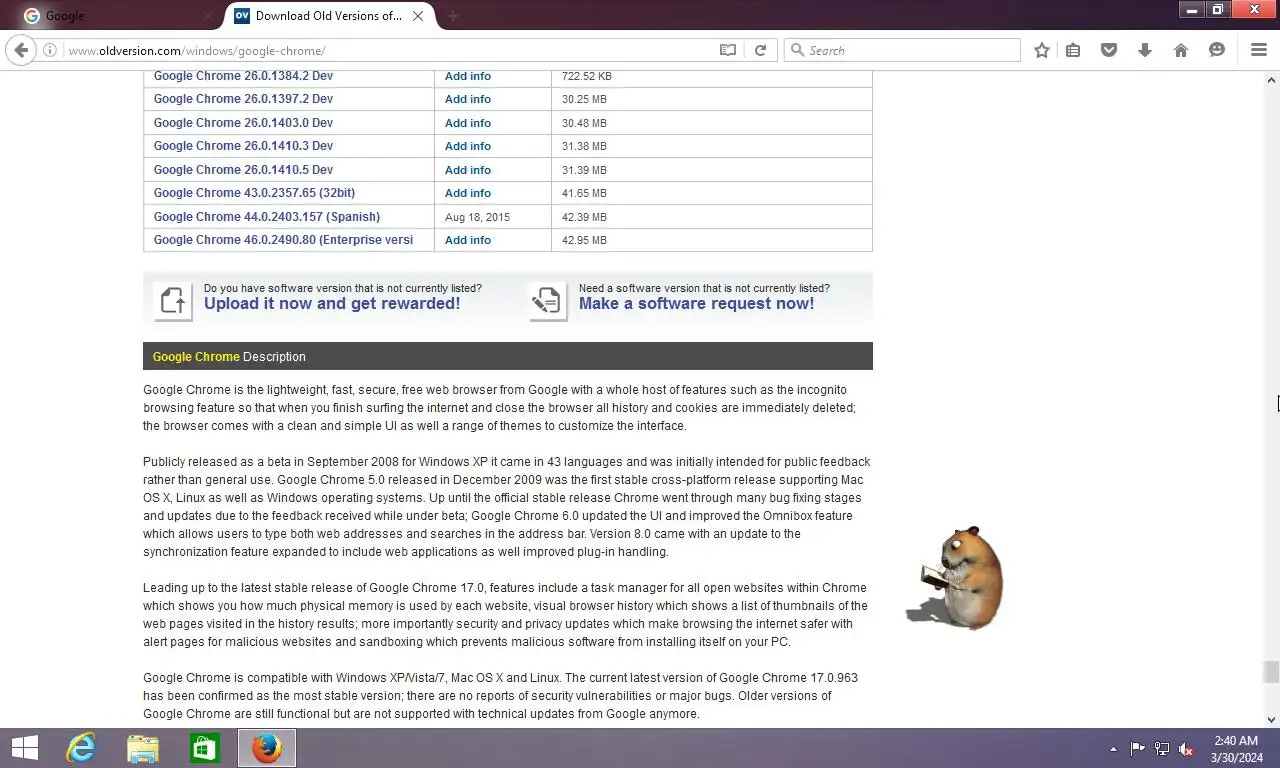Go to the Firefox home page icon
The height and width of the screenshot is (768, 1280).
(1181, 50)
